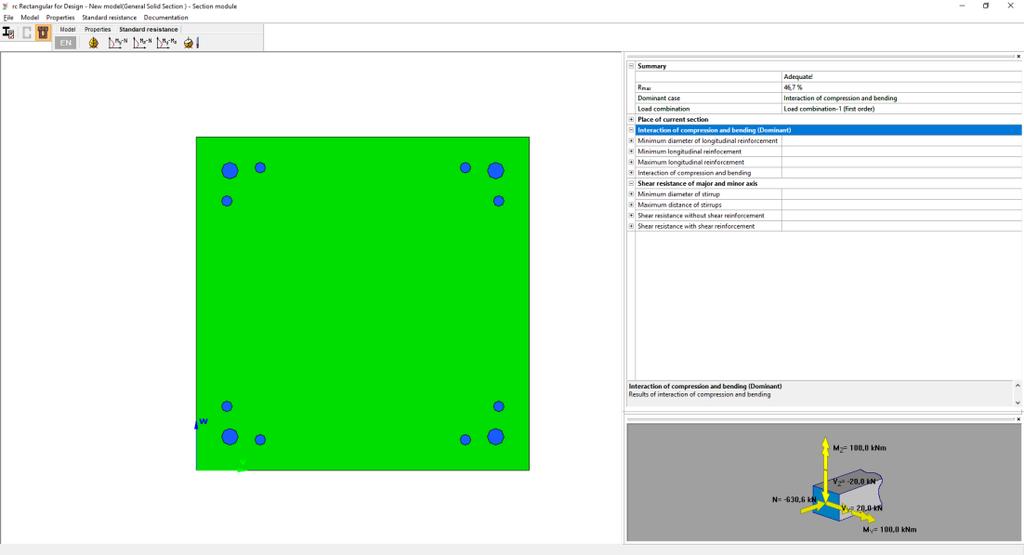1024x555 pixels.
Task: Click the gold sphere icon after My-Mz
Action: click(x=191, y=43)
